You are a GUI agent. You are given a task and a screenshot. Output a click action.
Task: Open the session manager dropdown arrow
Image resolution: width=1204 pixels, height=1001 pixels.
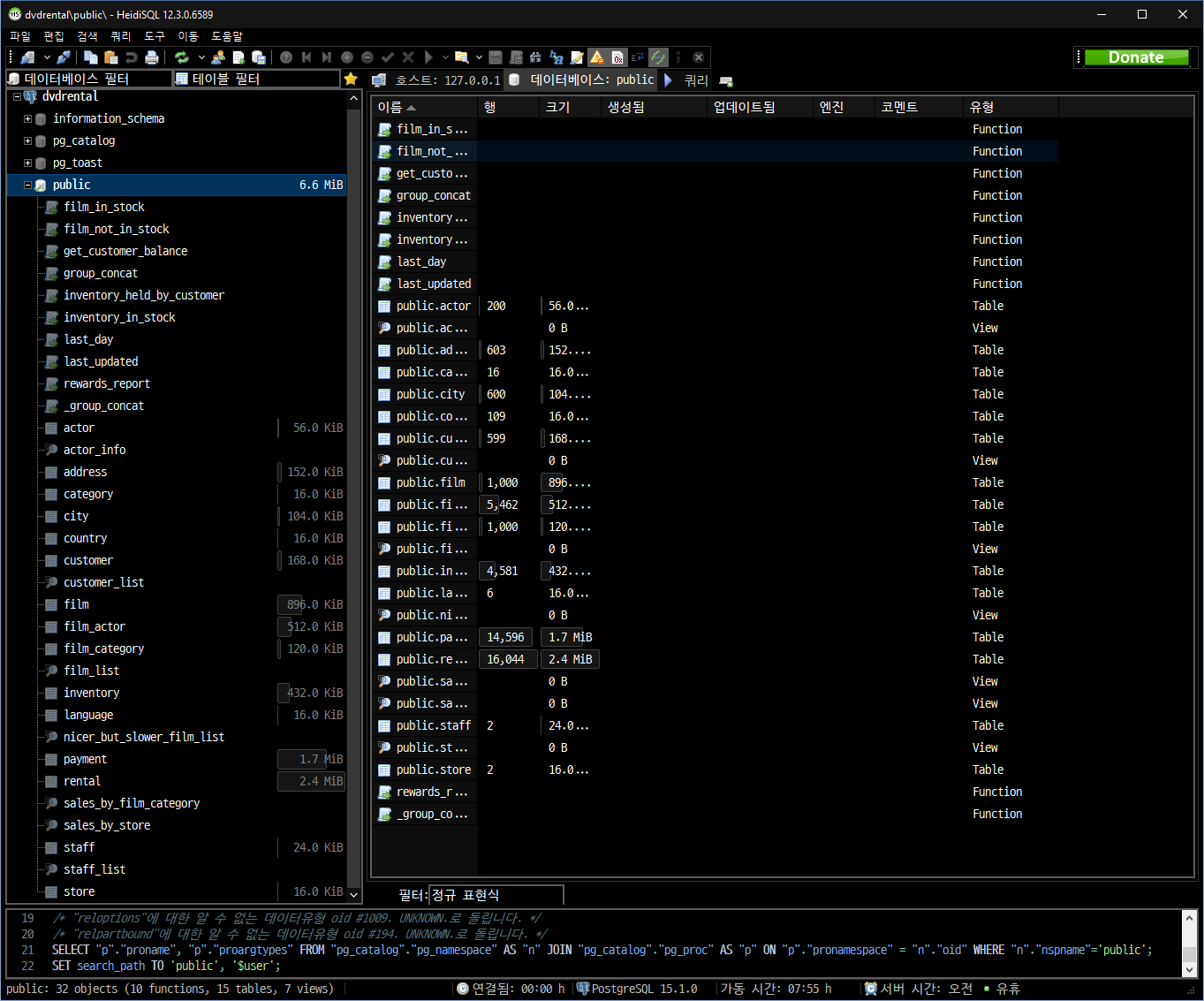click(x=47, y=57)
